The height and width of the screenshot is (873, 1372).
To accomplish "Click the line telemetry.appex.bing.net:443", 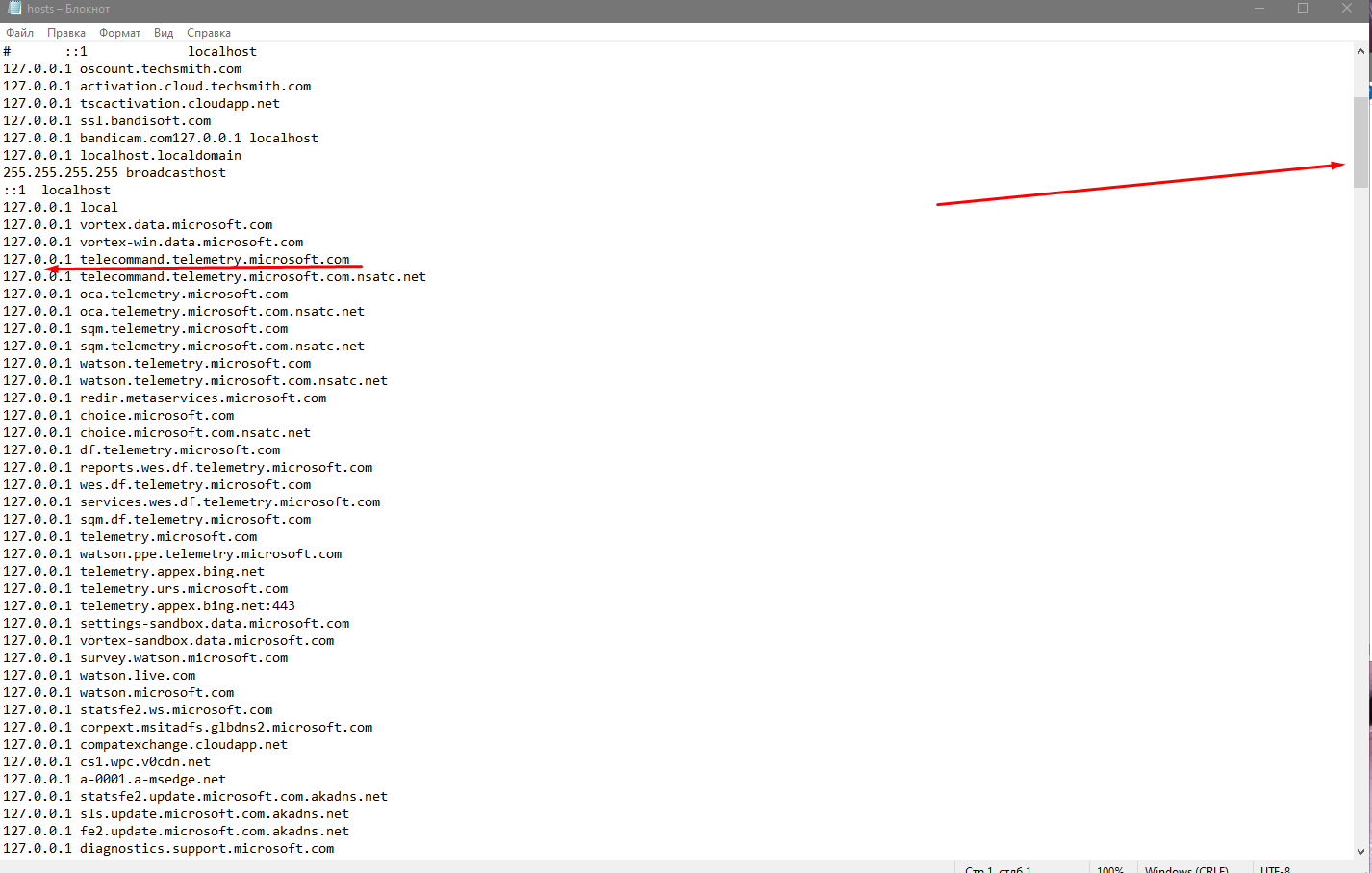I will [x=149, y=606].
